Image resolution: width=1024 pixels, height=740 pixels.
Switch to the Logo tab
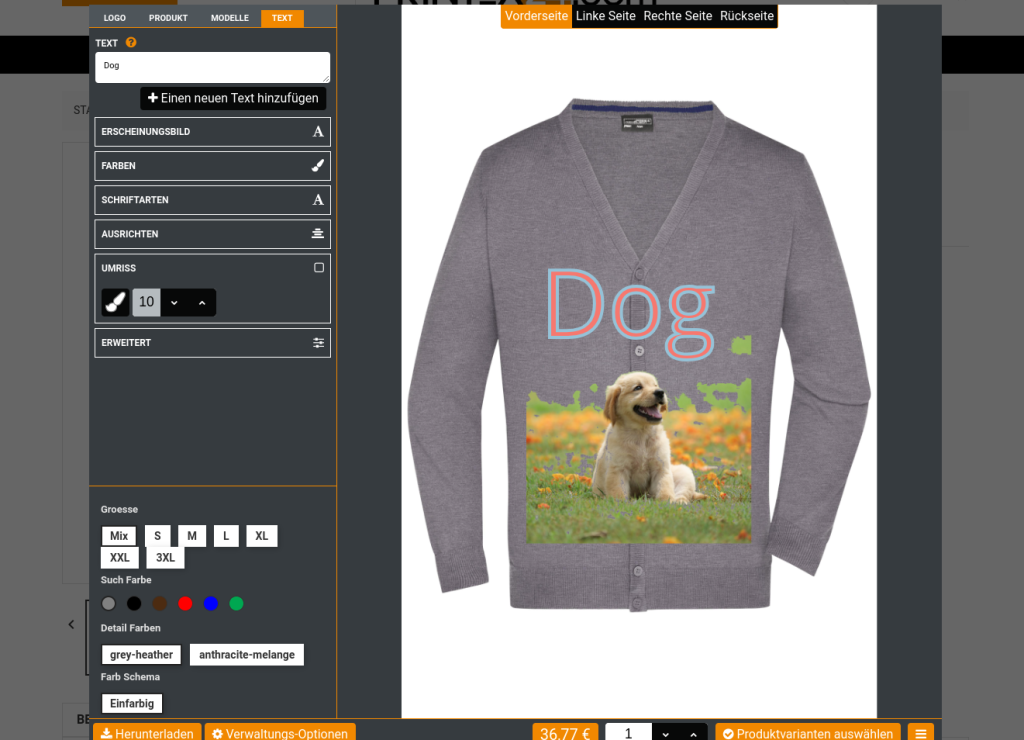[114, 18]
